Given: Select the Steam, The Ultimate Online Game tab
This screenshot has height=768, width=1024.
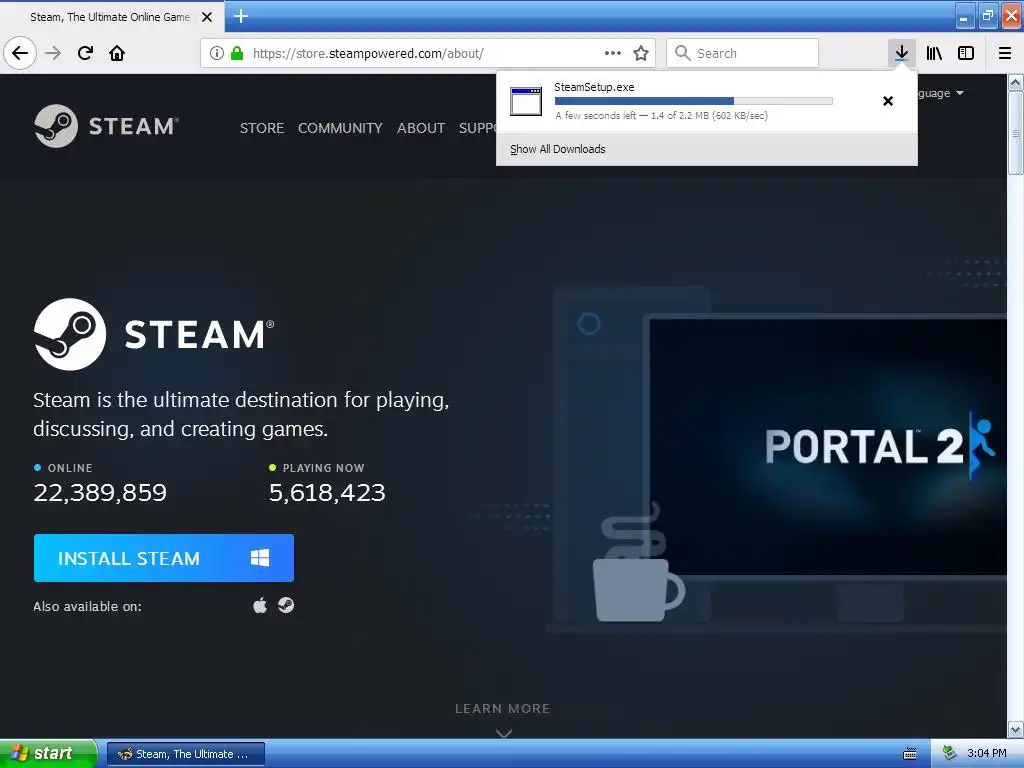Looking at the screenshot, I should pyautogui.click(x=110, y=17).
